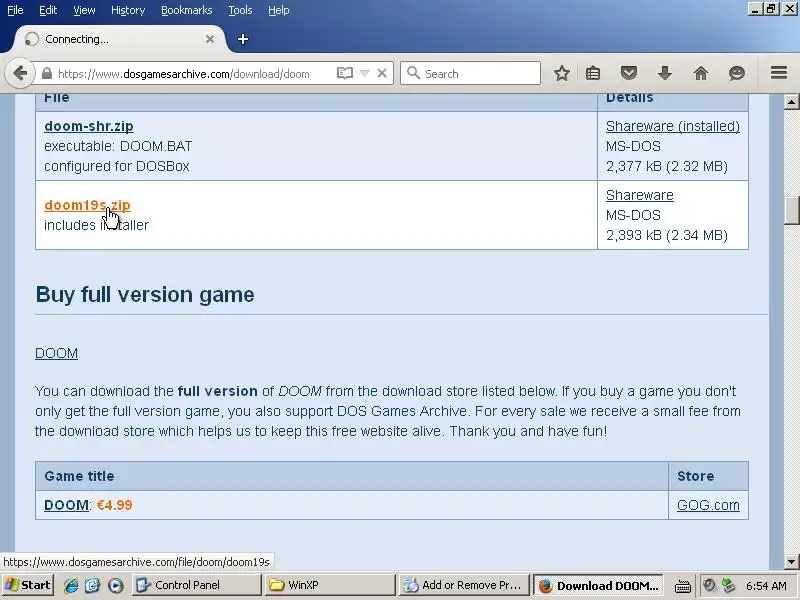This screenshot has width=800, height=600.
Task: Open the Bookmarks menu
Action: tap(186, 10)
